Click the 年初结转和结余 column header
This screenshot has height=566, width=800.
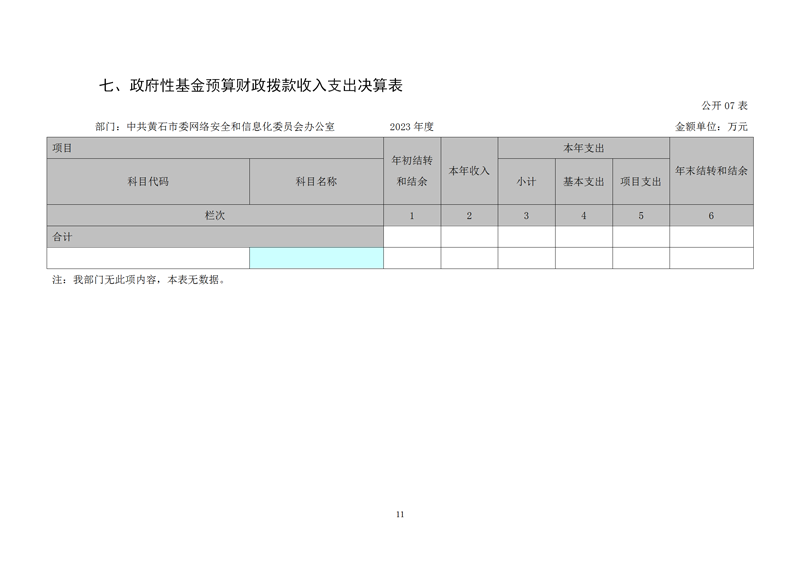click(x=412, y=171)
